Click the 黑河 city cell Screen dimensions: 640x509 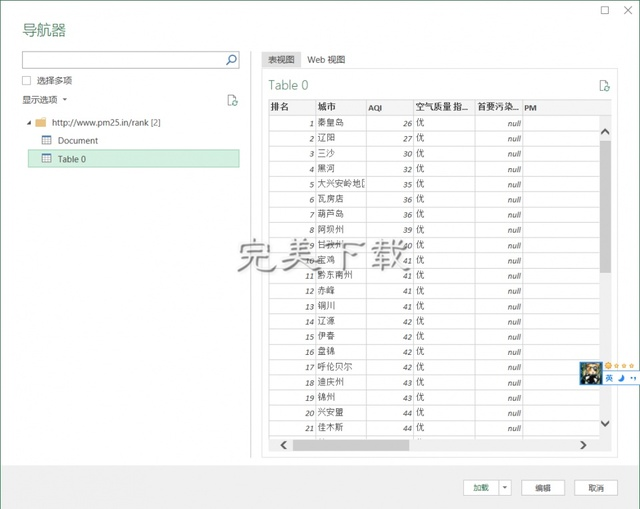click(341, 169)
